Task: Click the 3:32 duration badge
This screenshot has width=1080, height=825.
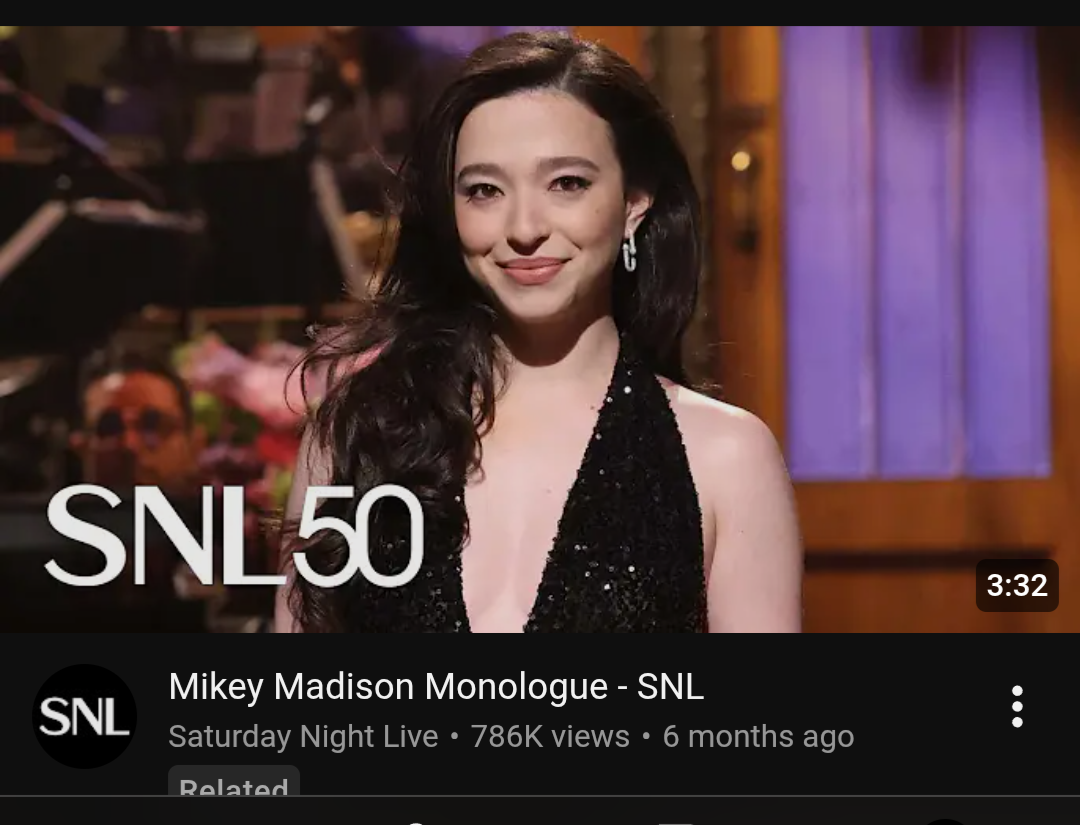Action: click(1017, 585)
